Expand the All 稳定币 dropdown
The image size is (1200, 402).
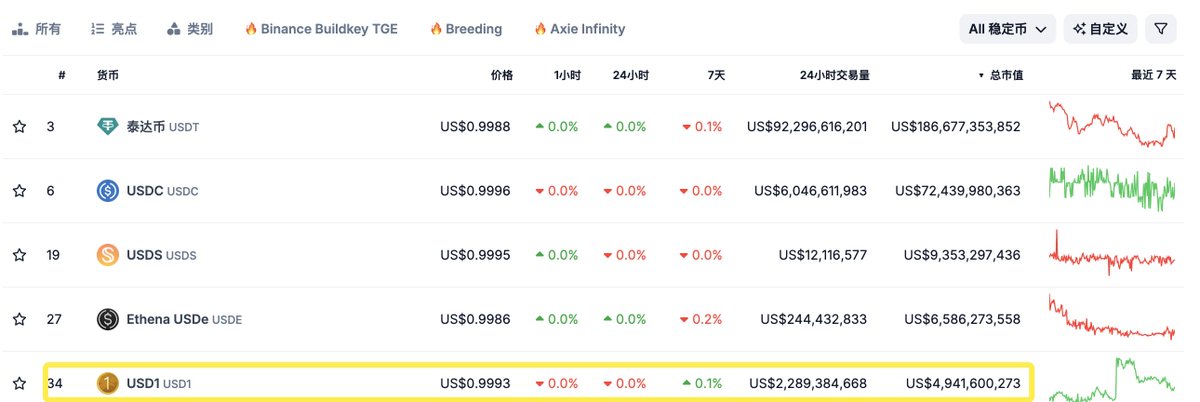click(1007, 29)
